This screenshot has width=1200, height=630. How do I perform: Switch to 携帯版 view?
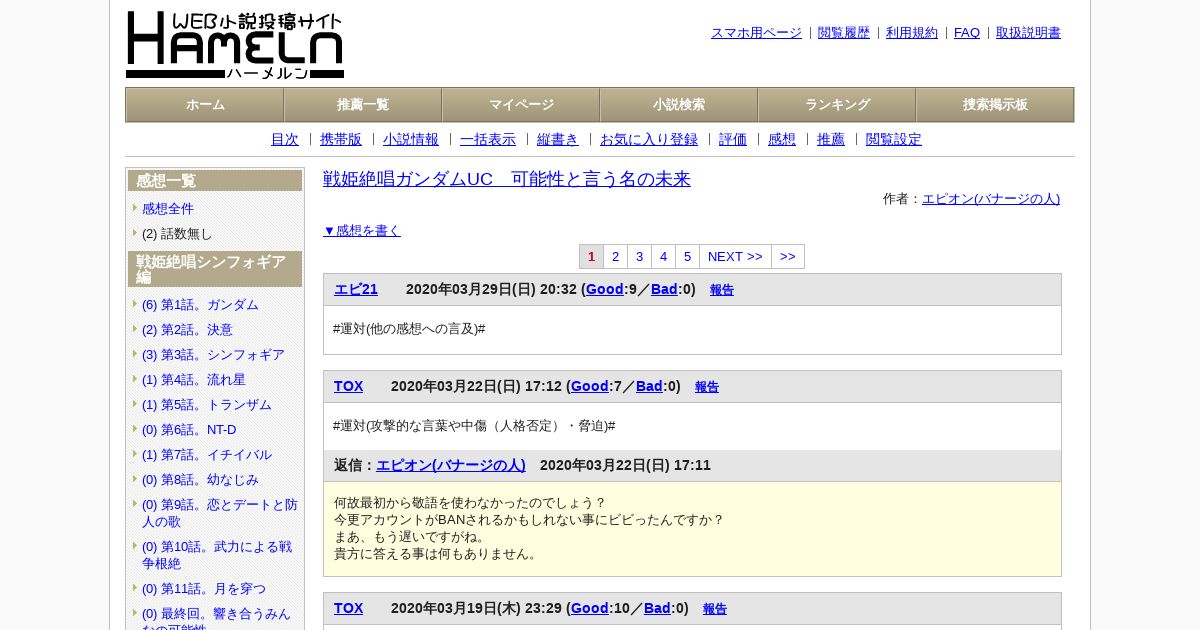pyautogui.click(x=341, y=140)
